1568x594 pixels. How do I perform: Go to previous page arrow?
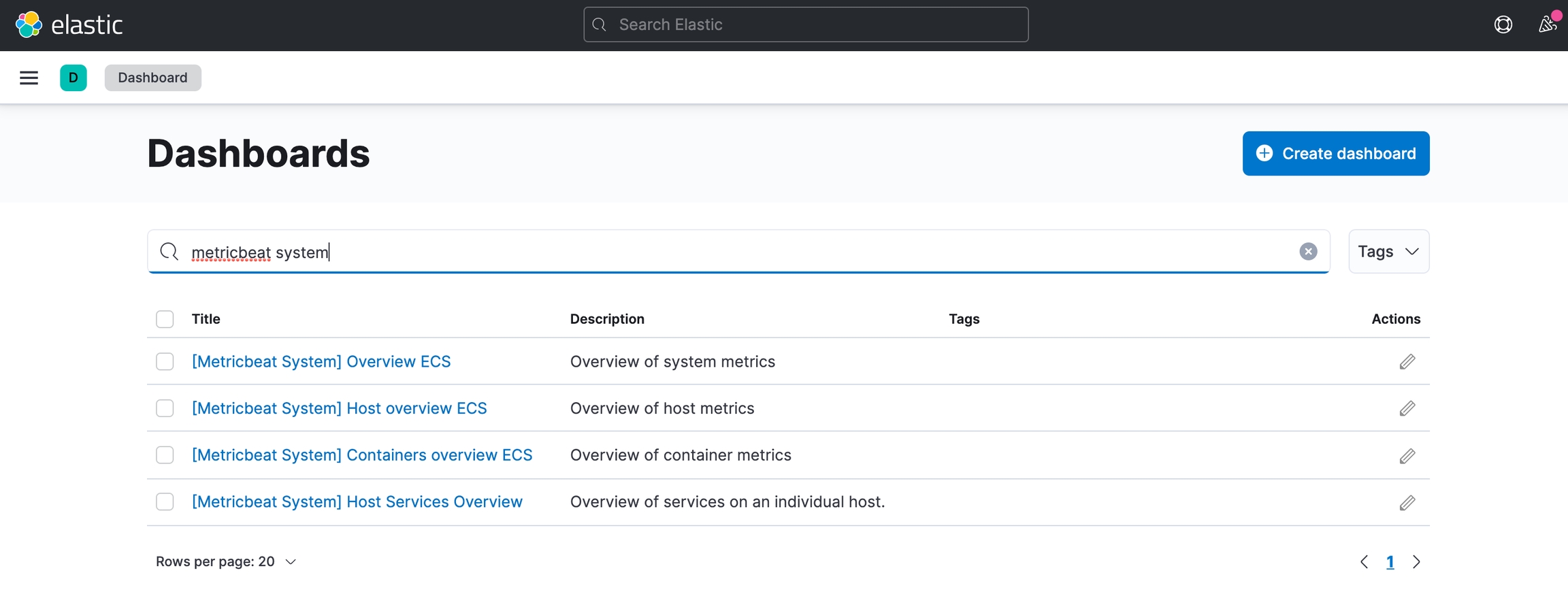1364,562
